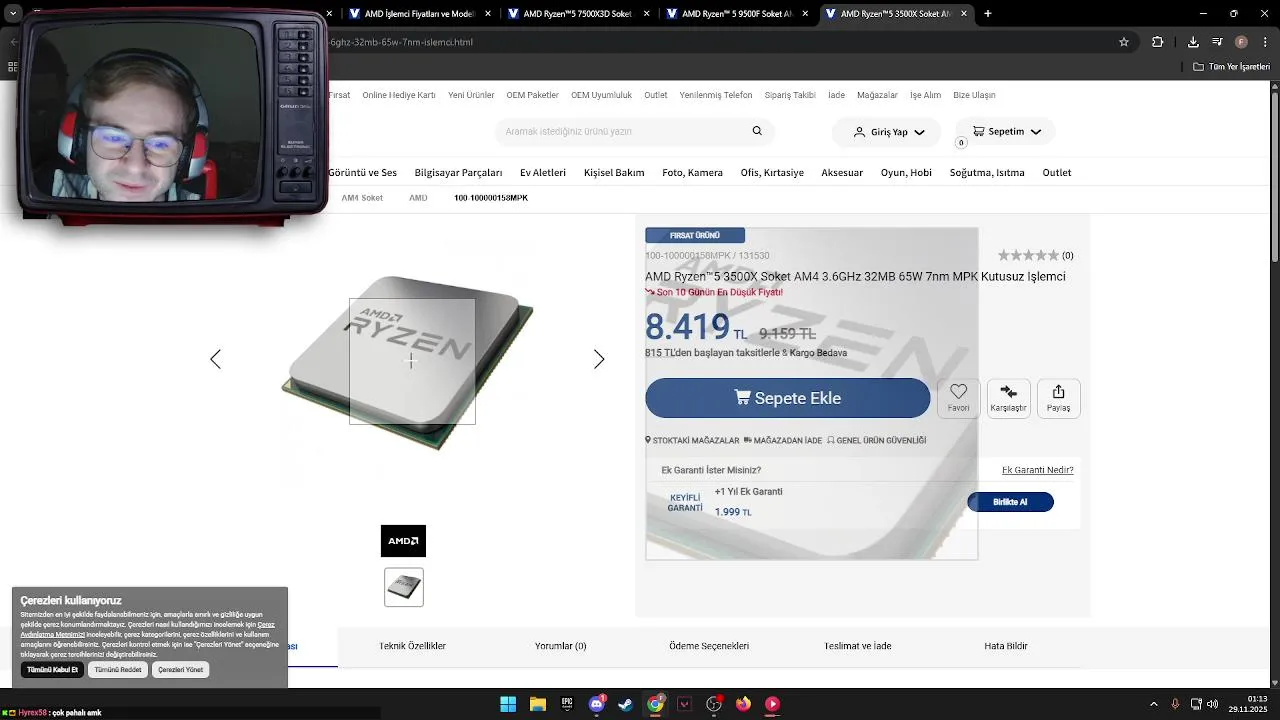This screenshot has width=1280, height=720.
Task: Close the Ryzen 5 3500X tab
Action: (964, 14)
